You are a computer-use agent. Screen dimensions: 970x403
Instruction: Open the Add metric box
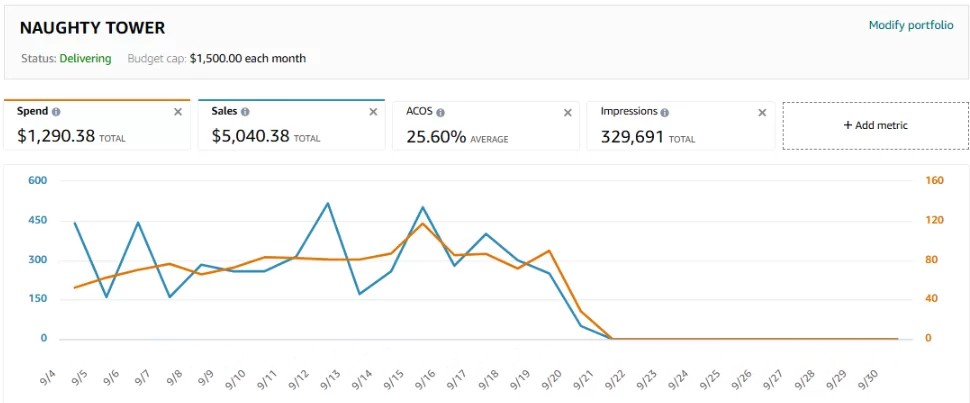(875, 125)
